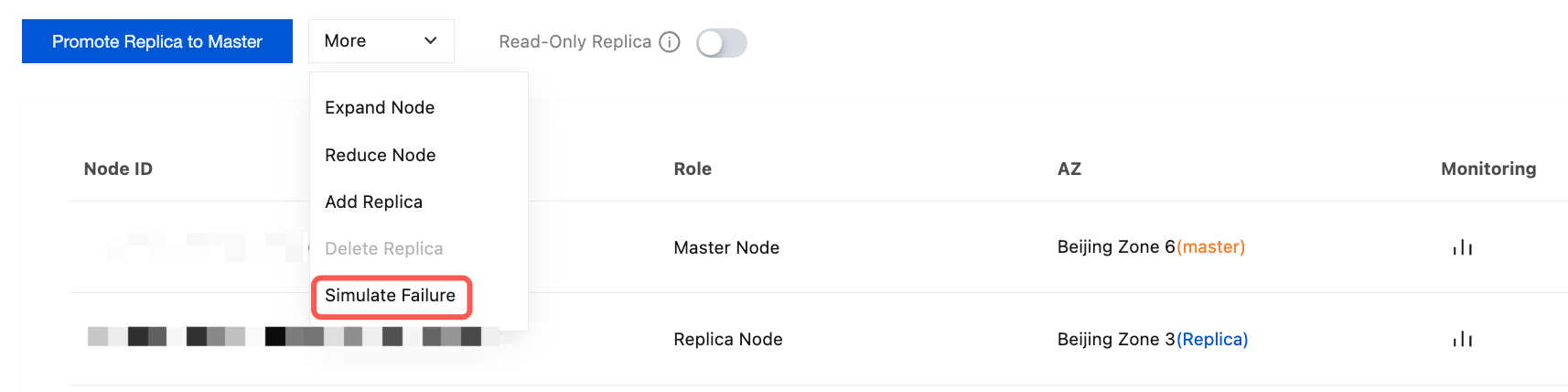This screenshot has width=1568, height=392.
Task: Click the Master Node role cell
Action: point(726,247)
